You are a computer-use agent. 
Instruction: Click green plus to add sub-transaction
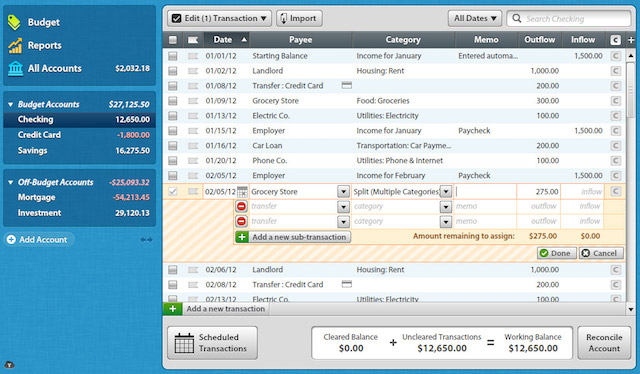[242, 237]
